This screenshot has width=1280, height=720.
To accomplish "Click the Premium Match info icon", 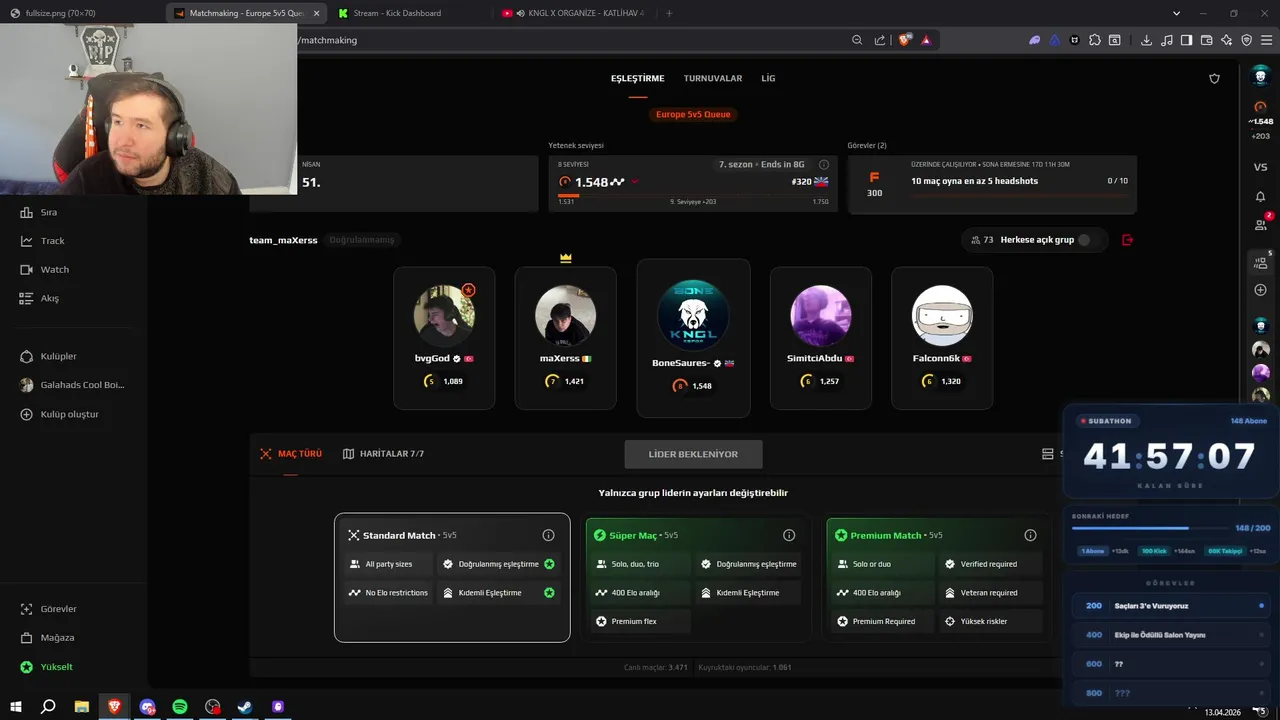I will (1030, 535).
